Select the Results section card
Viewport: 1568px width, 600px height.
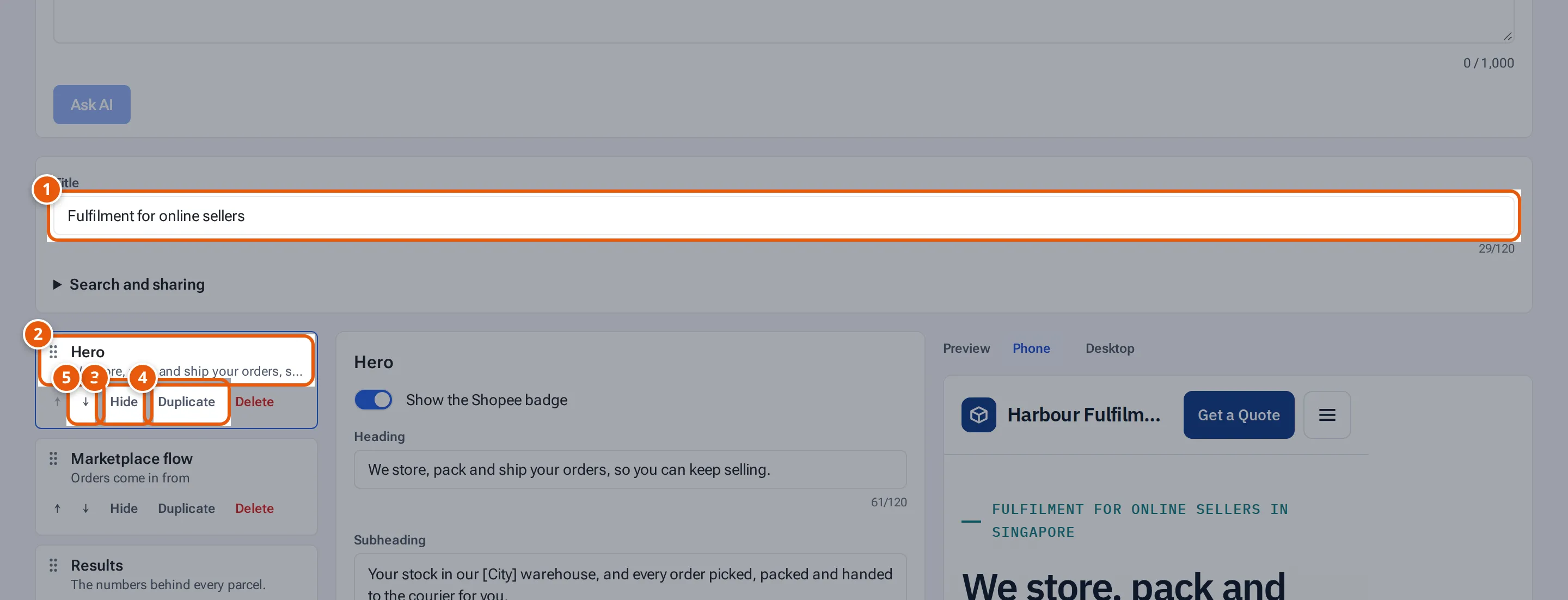[176, 574]
